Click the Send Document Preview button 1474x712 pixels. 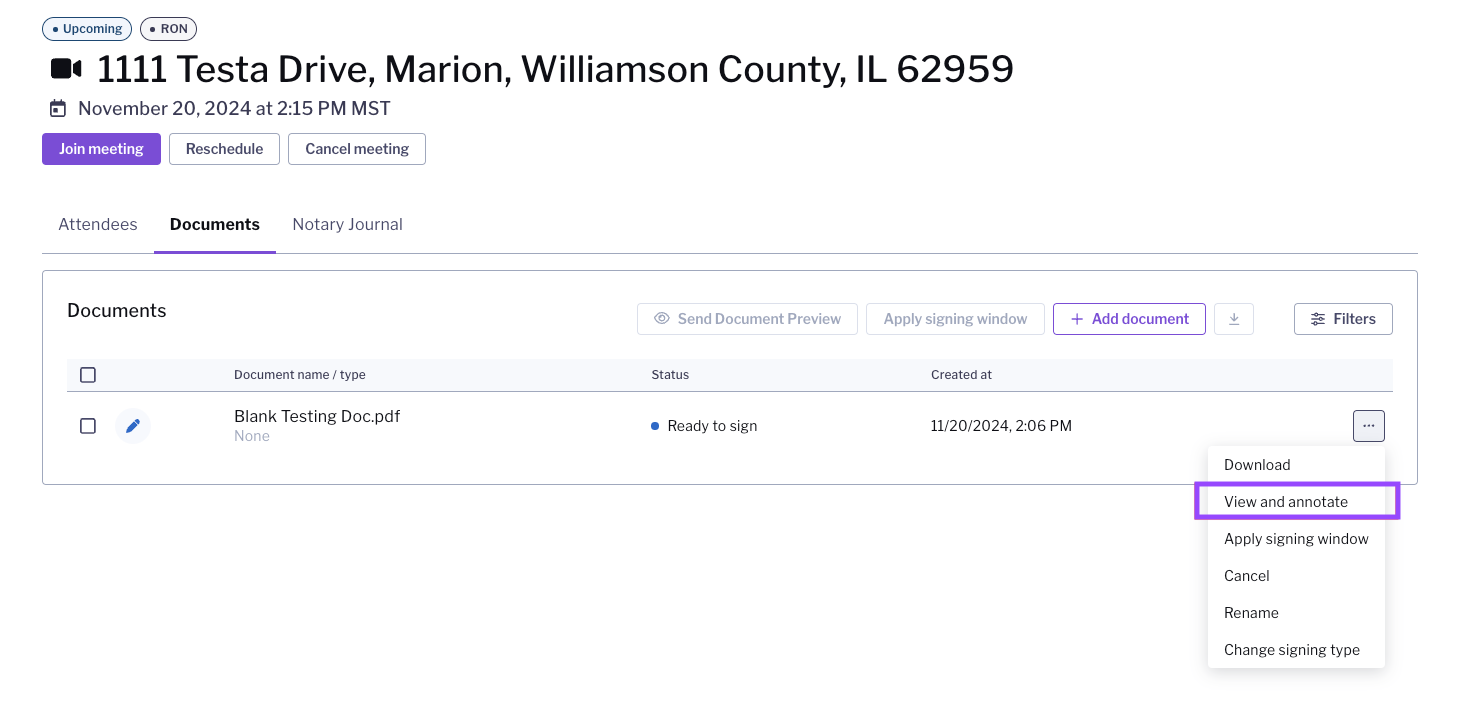[747, 319]
